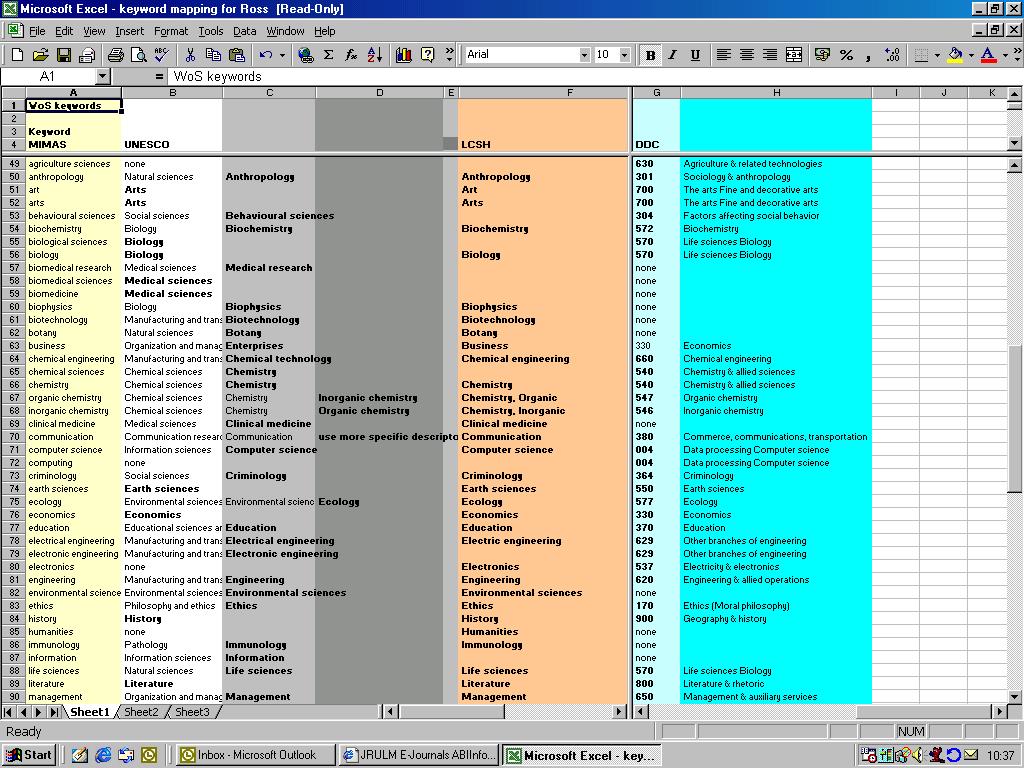Click the Align Right icon
Viewport: 1024px width, 768px height.
pyautogui.click(x=771, y=55)
